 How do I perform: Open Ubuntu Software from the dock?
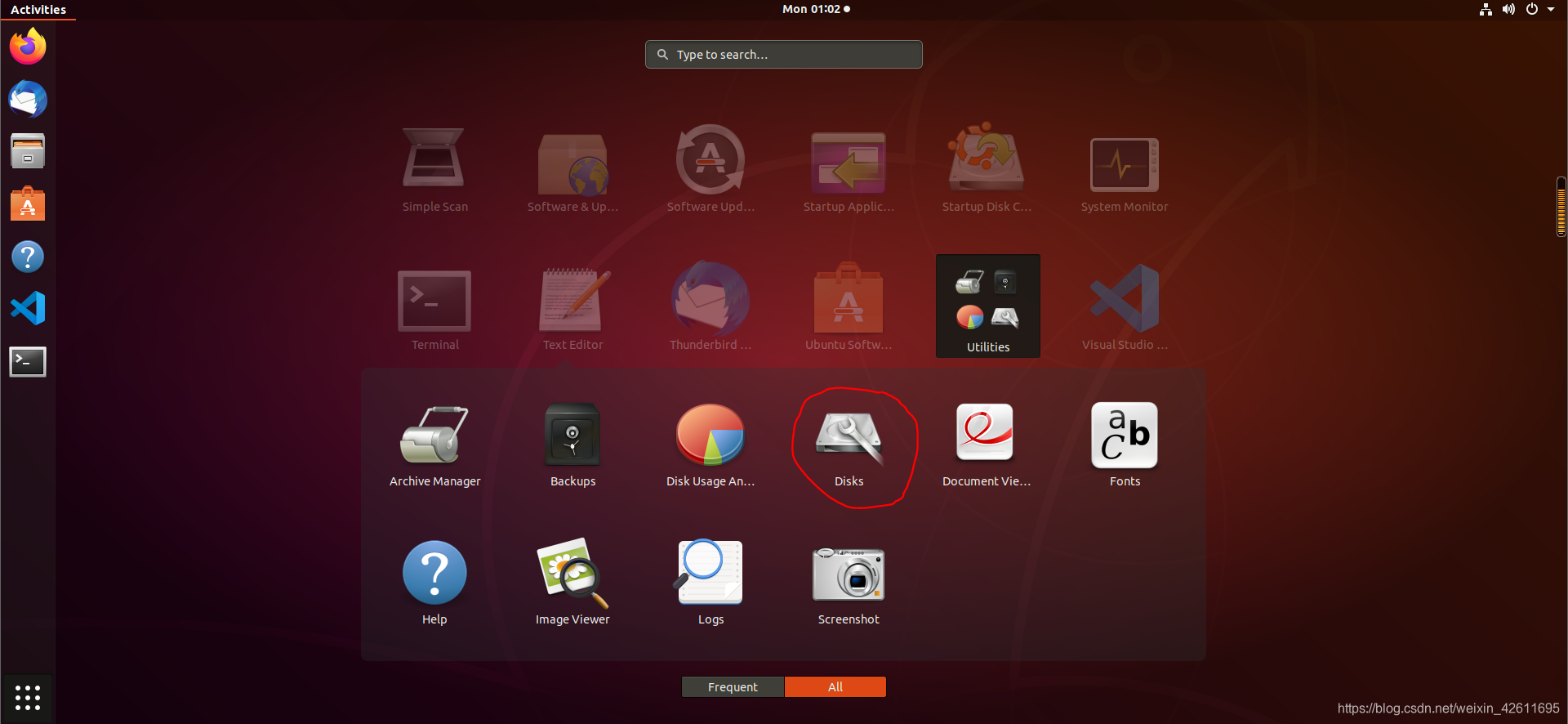tap(28, 203)
